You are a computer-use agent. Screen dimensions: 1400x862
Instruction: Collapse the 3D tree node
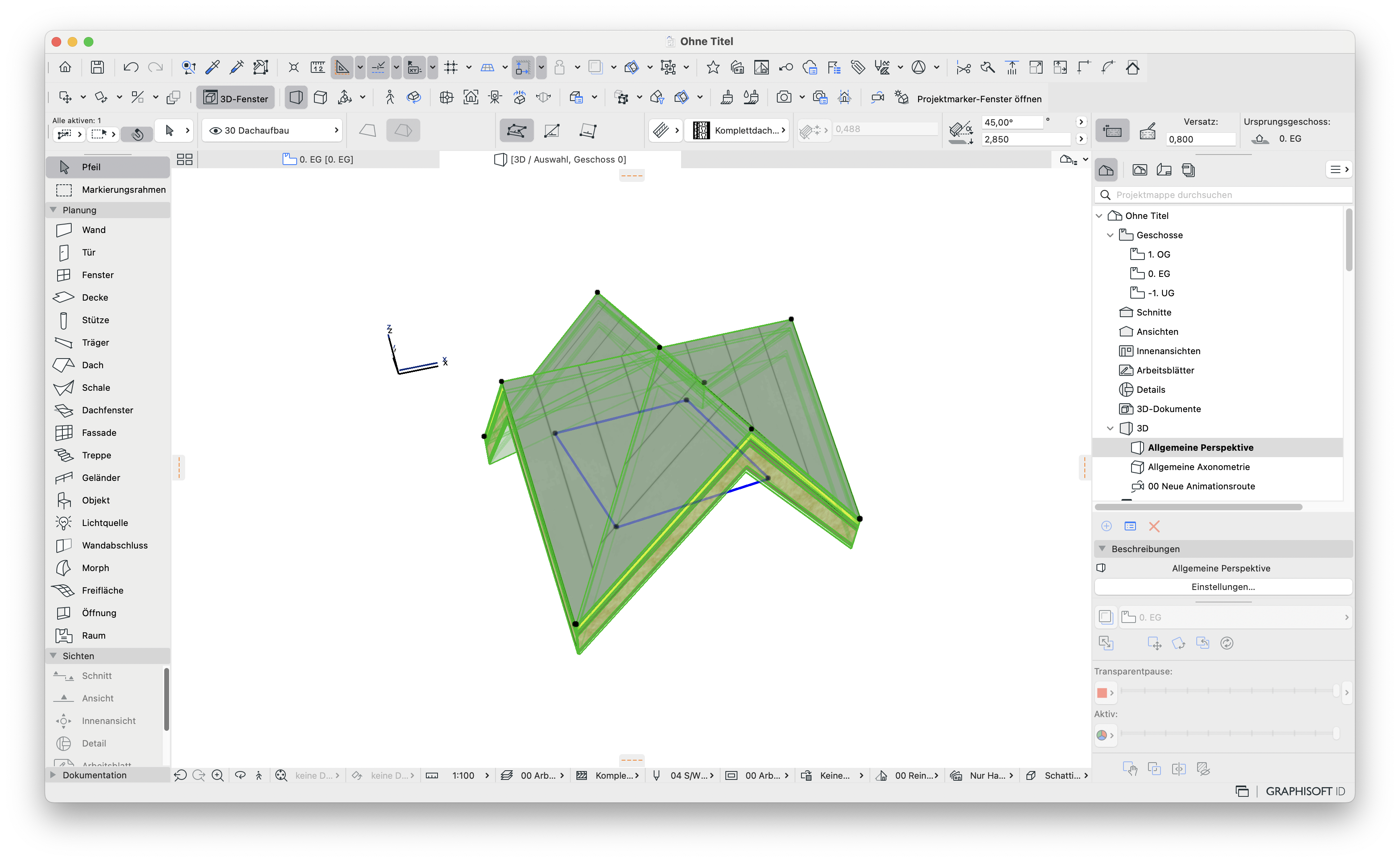tap(1110, 428)
